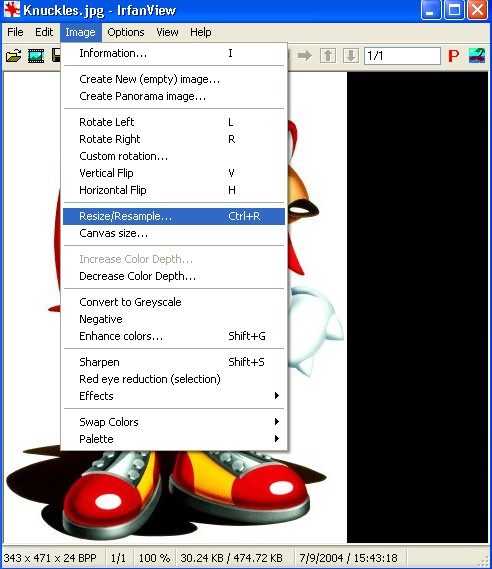The height and width of the screenshot is (569, 492).
Task: Expand the Effects submenu
Action: 174,396
